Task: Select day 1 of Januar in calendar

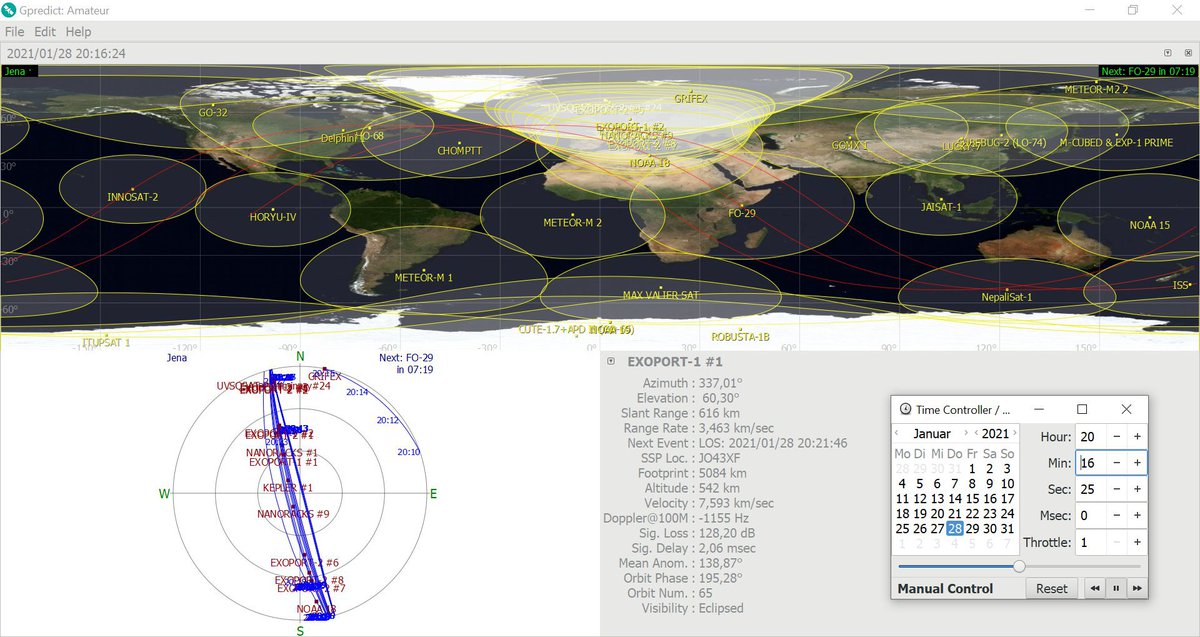Action: pos(972,468)
